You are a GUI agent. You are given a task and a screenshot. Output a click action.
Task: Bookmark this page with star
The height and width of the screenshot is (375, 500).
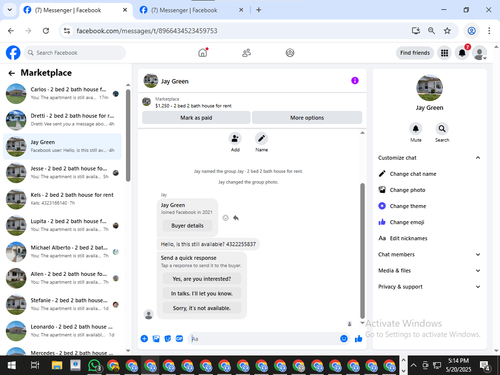tap(447, 31)
